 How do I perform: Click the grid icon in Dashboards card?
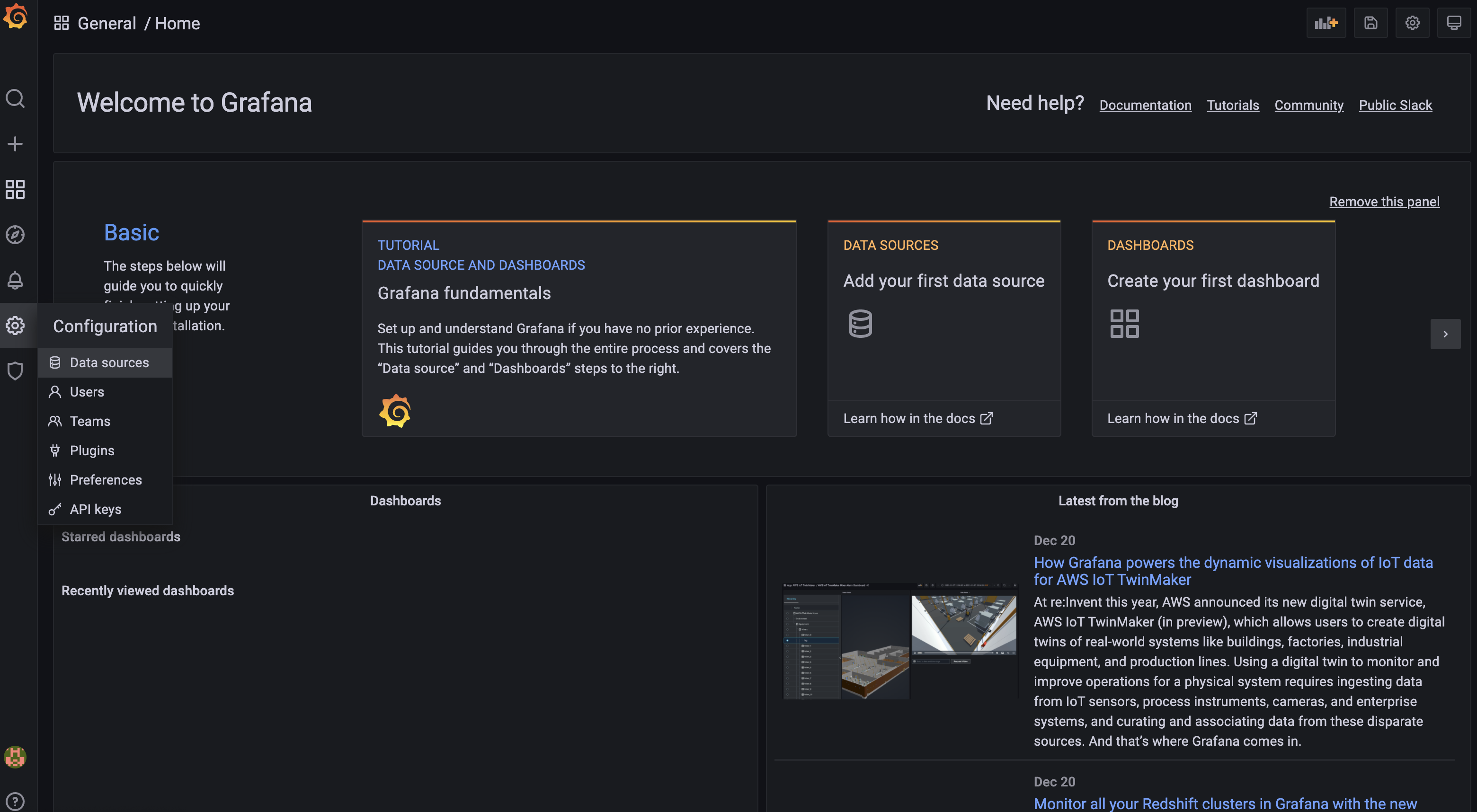(1124, 324)
